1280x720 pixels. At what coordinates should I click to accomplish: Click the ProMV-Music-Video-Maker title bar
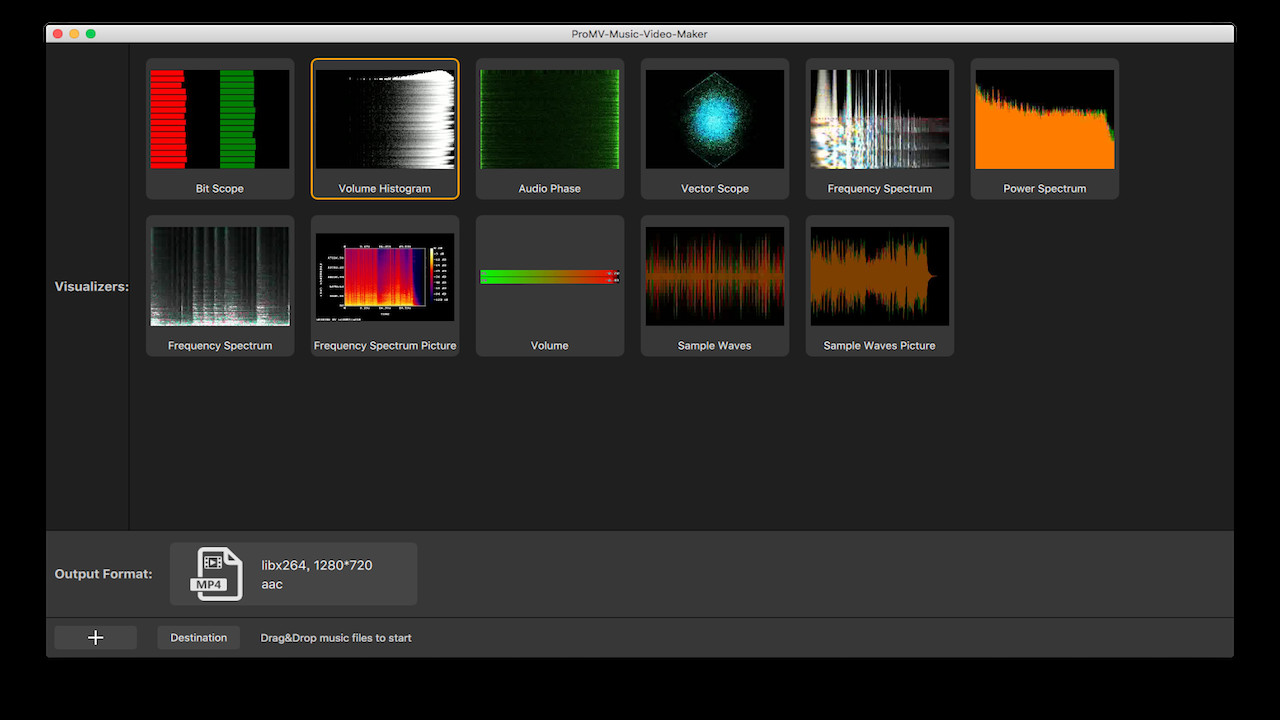640,34
